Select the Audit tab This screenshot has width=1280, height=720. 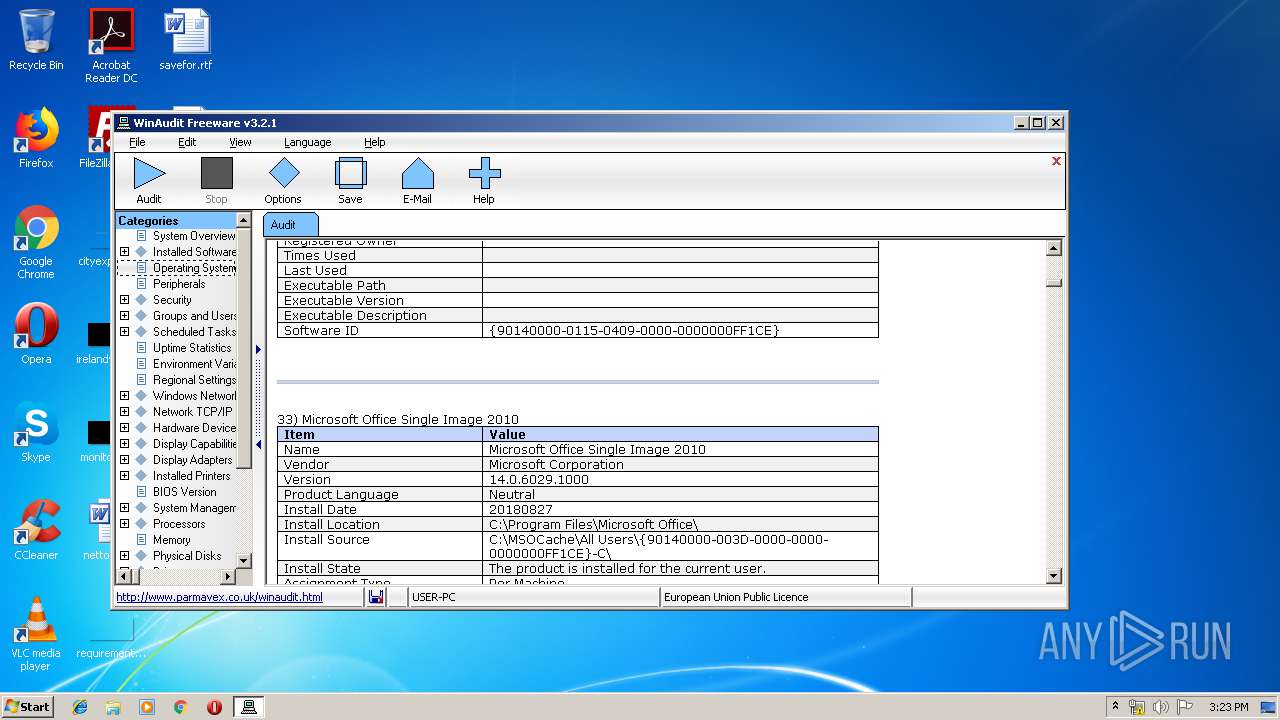291,225
